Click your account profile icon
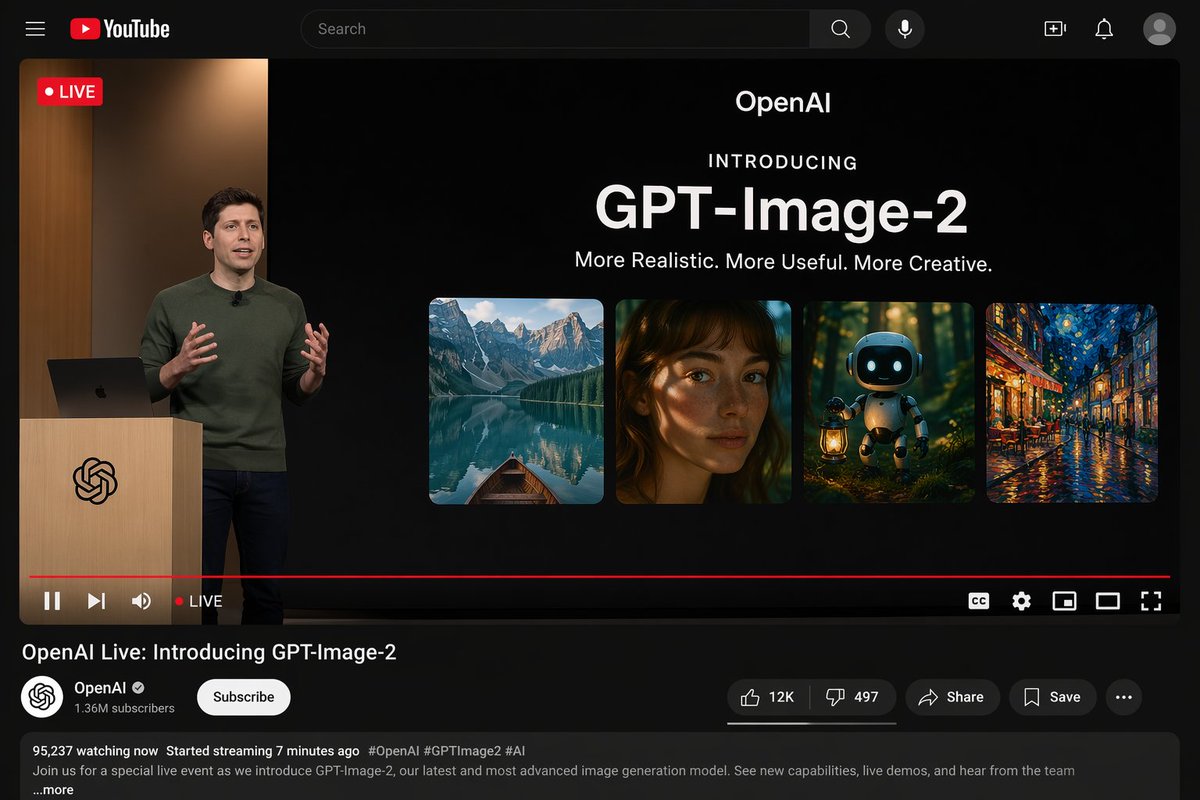This screenshot has width=1200, height=800. 1160,29
